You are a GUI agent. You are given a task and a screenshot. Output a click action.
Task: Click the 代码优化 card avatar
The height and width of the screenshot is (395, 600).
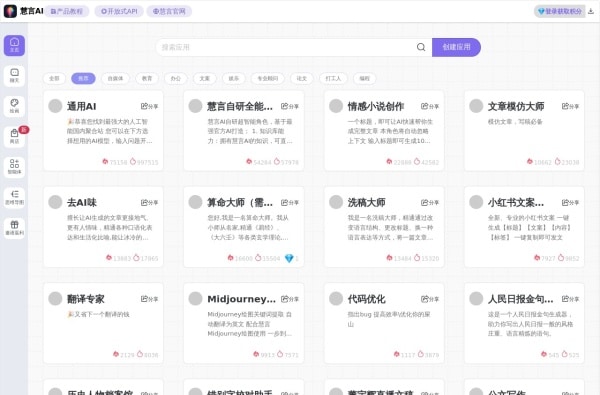point(336,299)
